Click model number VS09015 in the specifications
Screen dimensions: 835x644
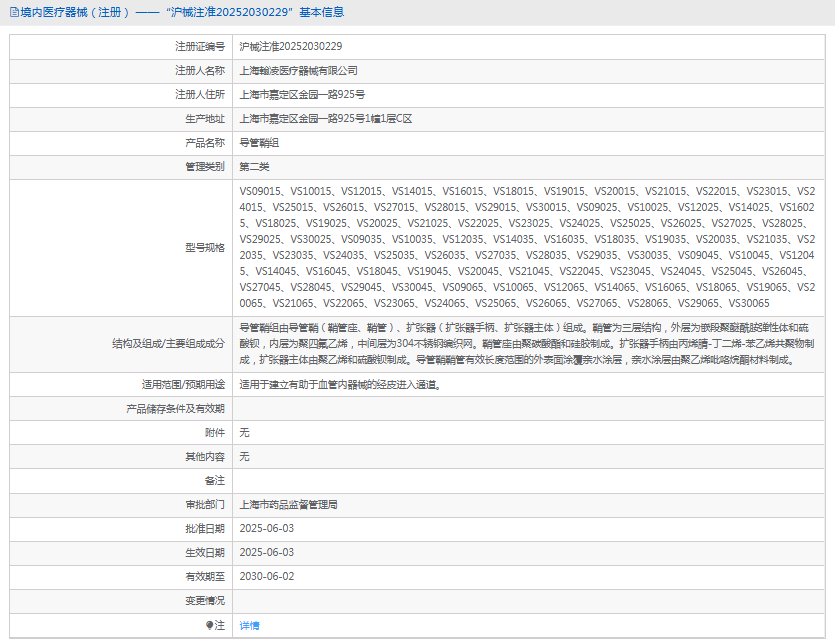point(260,191)
